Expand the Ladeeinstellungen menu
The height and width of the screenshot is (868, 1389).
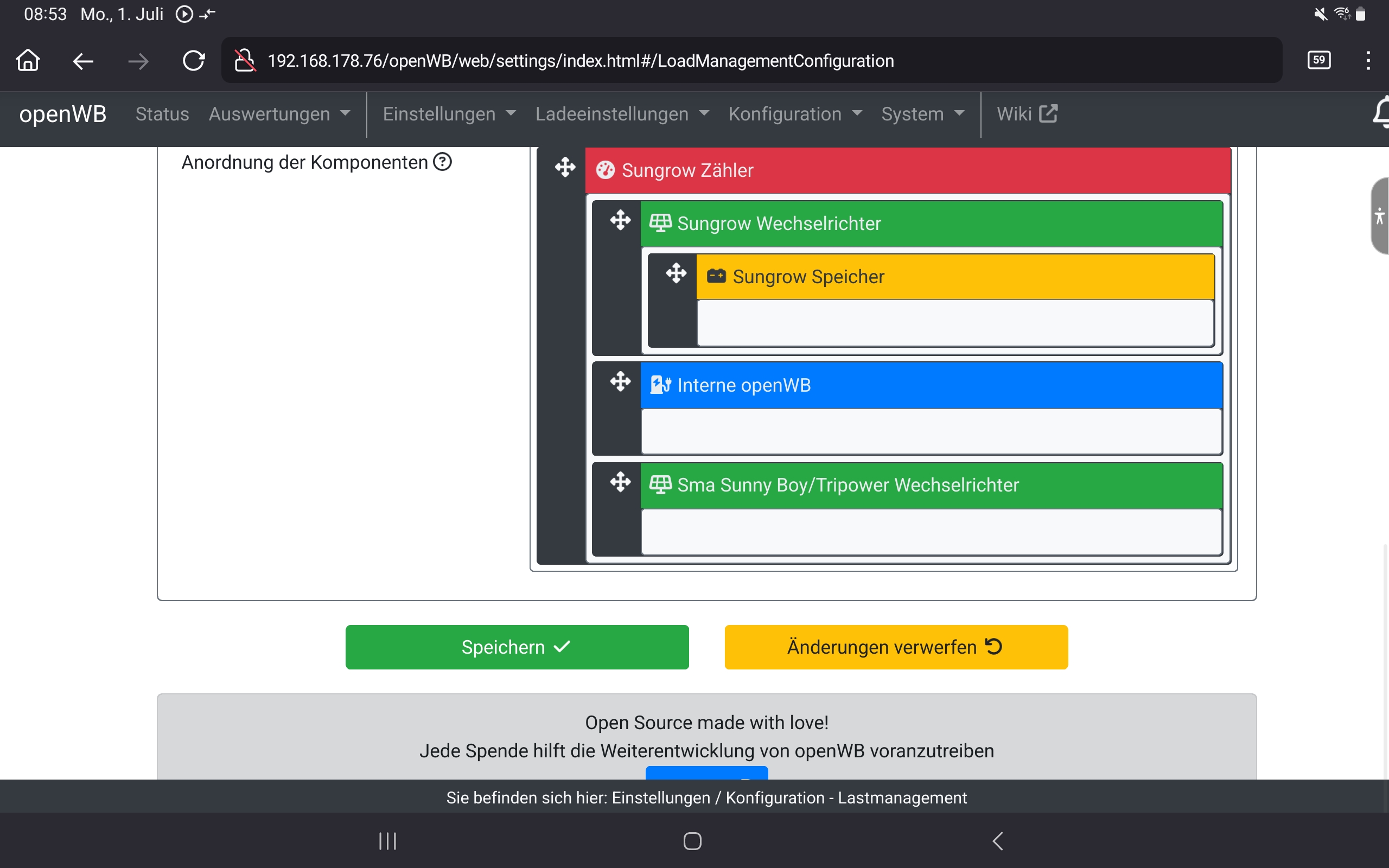(x=622, y=114)
